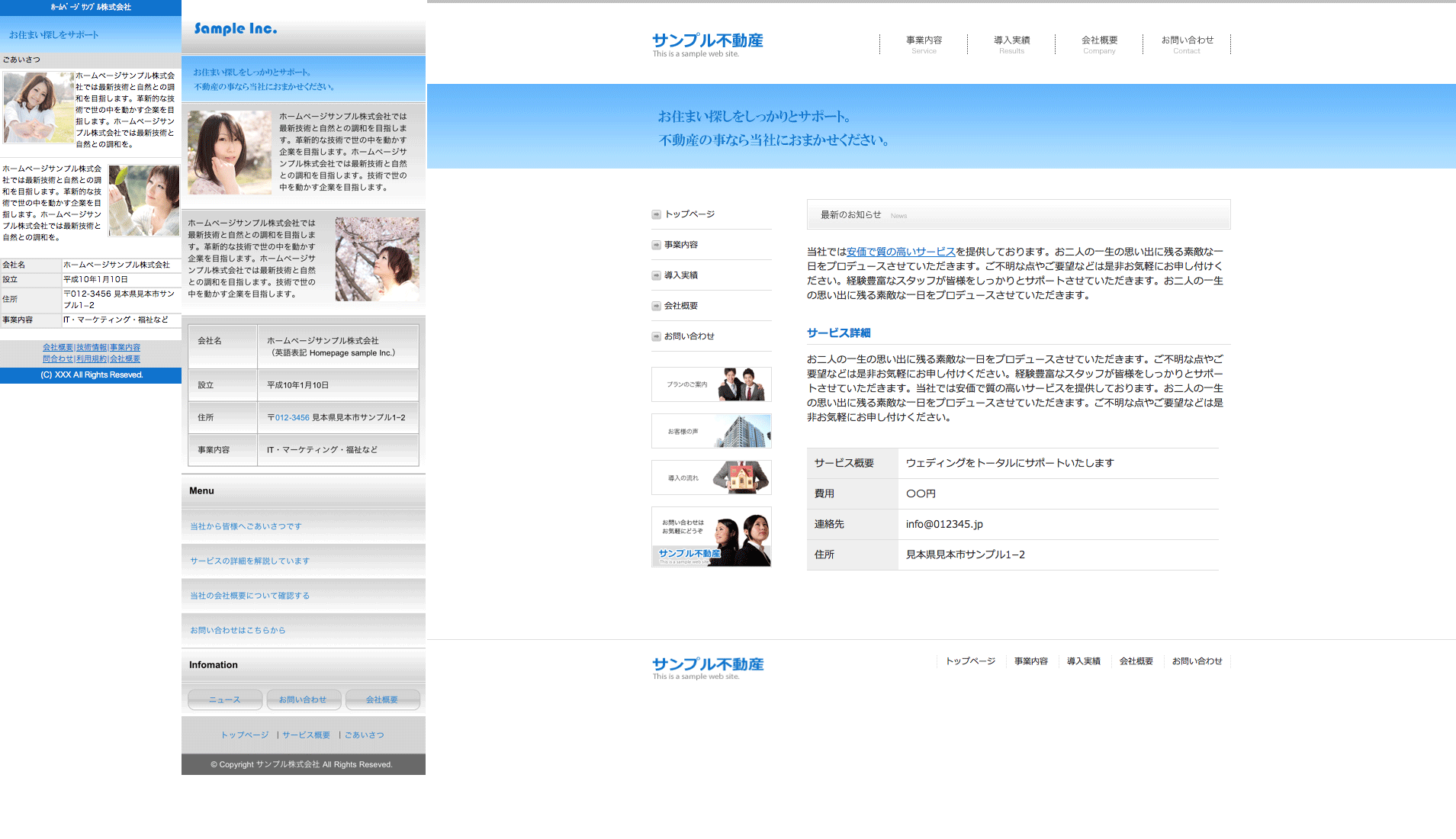Click the 012-3456 postal code link
This screenshot has width=1456, height=839.
coord(292,418)
